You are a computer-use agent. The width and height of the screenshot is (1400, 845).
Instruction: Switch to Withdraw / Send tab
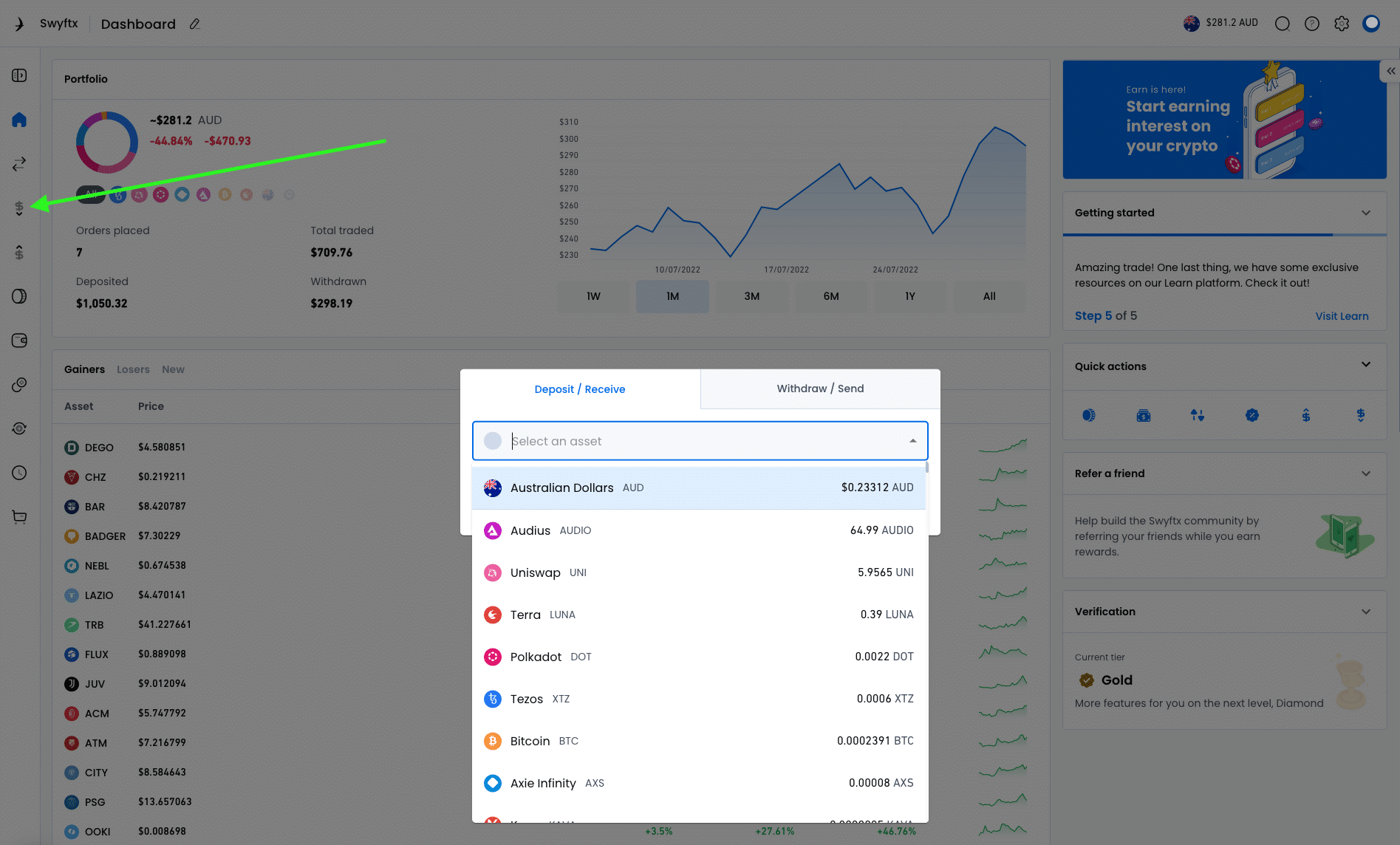(x=820, y=389)
